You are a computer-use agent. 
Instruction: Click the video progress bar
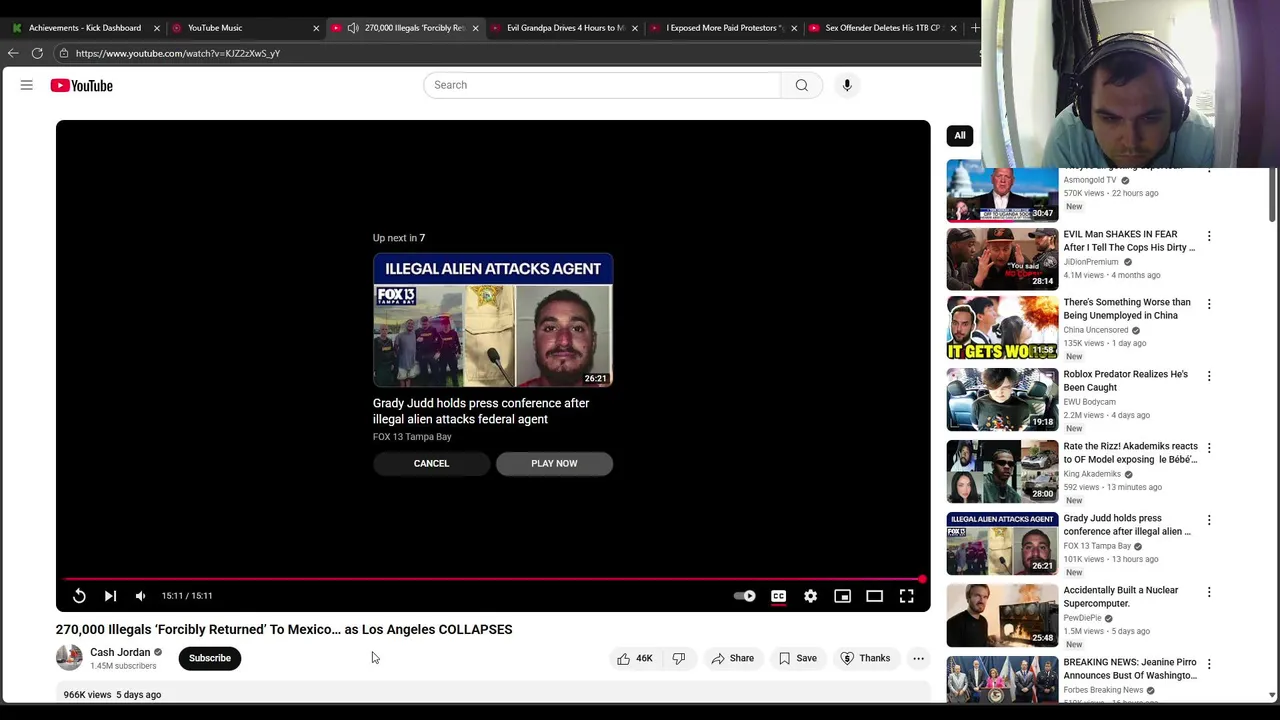coord(493,579)
